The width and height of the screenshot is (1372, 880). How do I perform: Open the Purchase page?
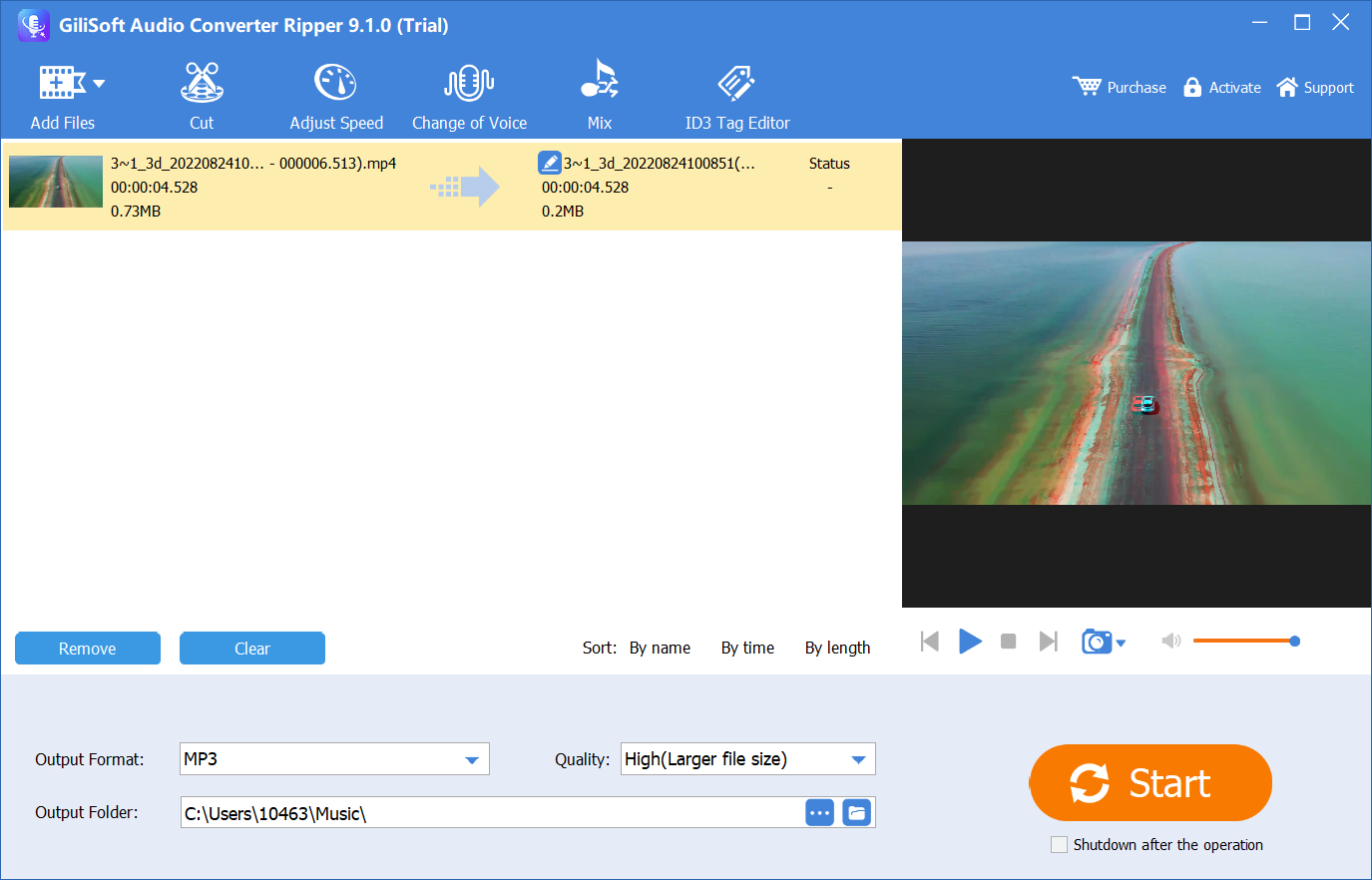tap(1119, 87)
